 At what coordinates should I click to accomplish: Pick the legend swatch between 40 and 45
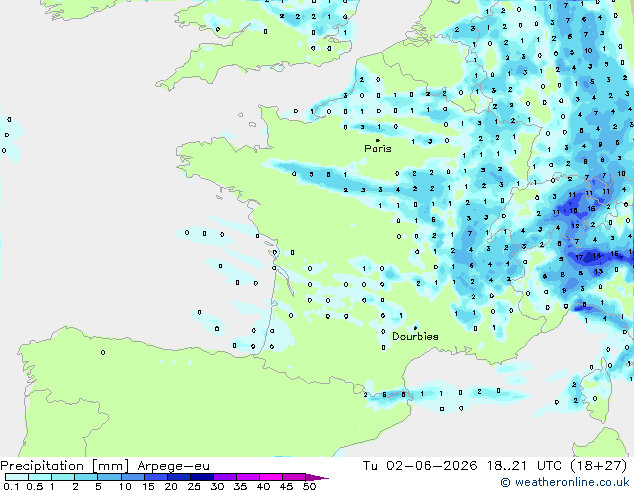coord(271,477)
